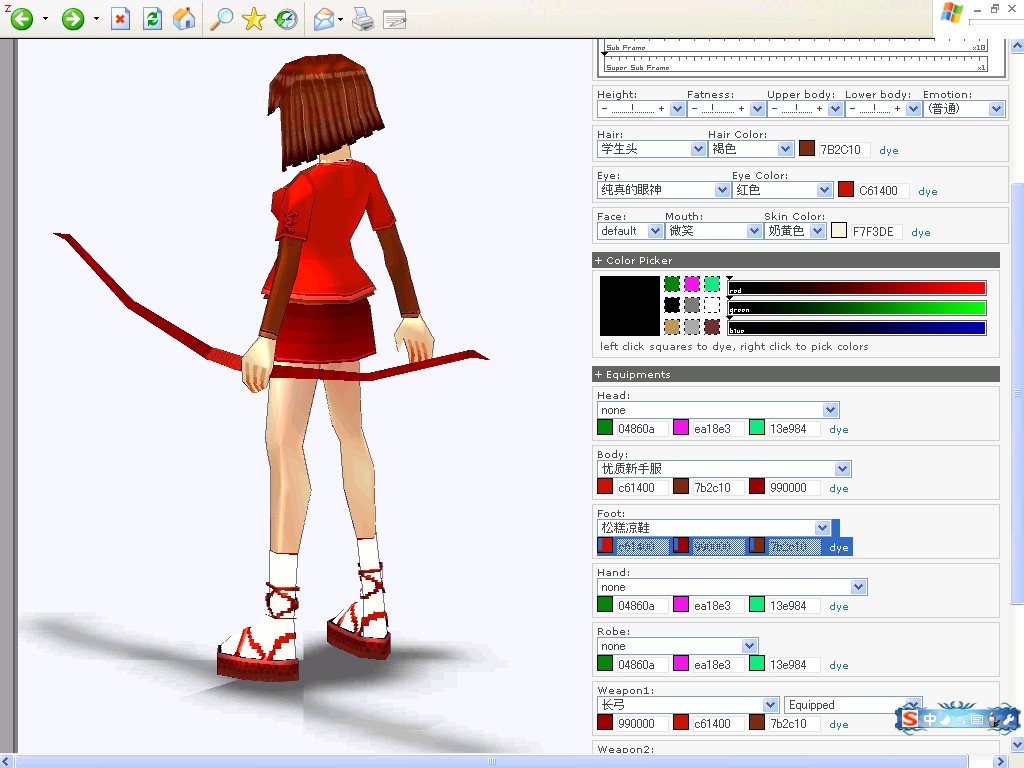1024x768 pixels.
Task: Click the dye link beside Skin Color
Action: click(x=921, y=232)
